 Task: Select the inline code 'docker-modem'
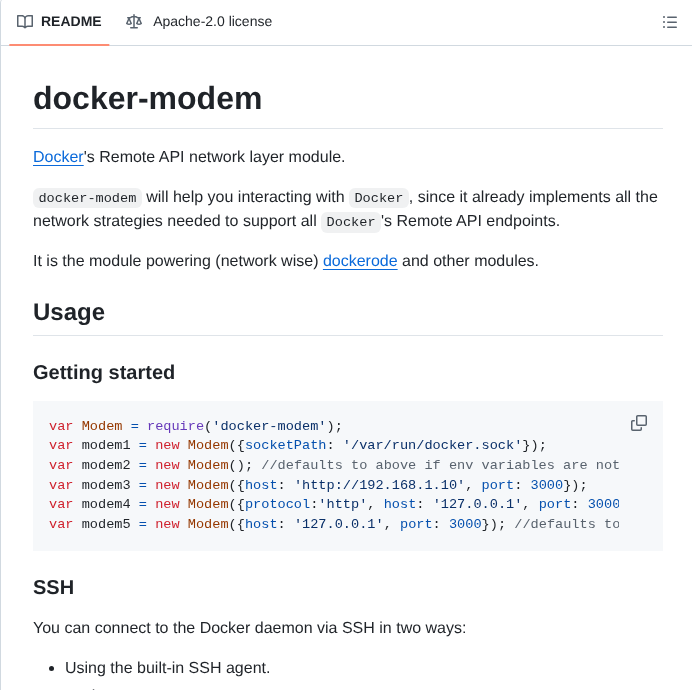pyautogui.click(x=87, y=197)
